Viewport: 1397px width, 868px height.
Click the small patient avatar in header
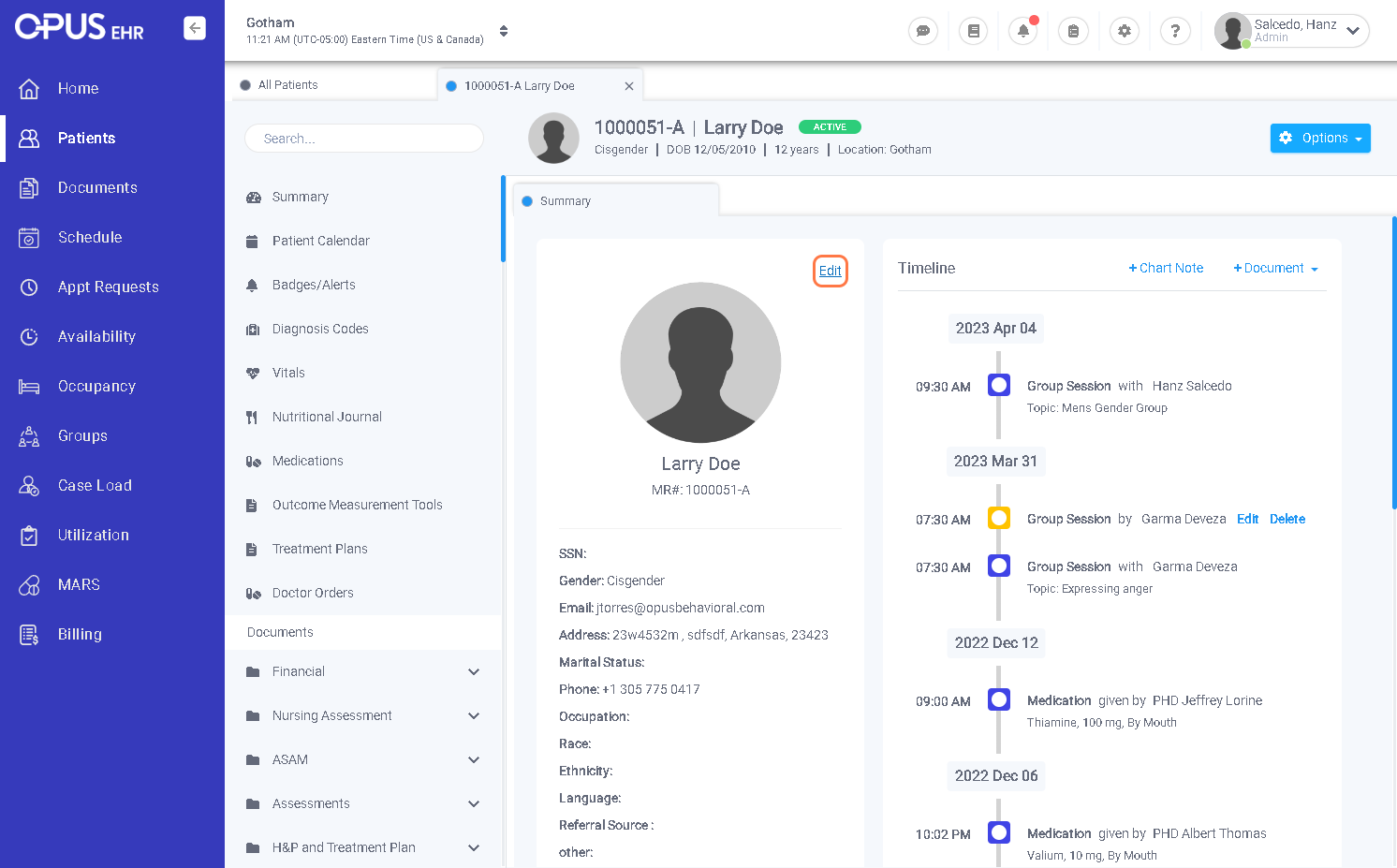(553, 138)
